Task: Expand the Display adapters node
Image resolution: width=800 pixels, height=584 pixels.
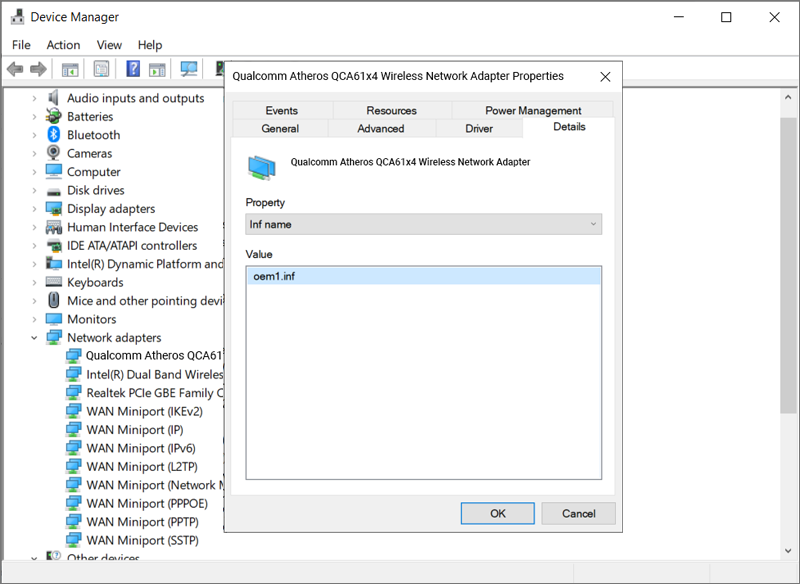Action: 34,209
